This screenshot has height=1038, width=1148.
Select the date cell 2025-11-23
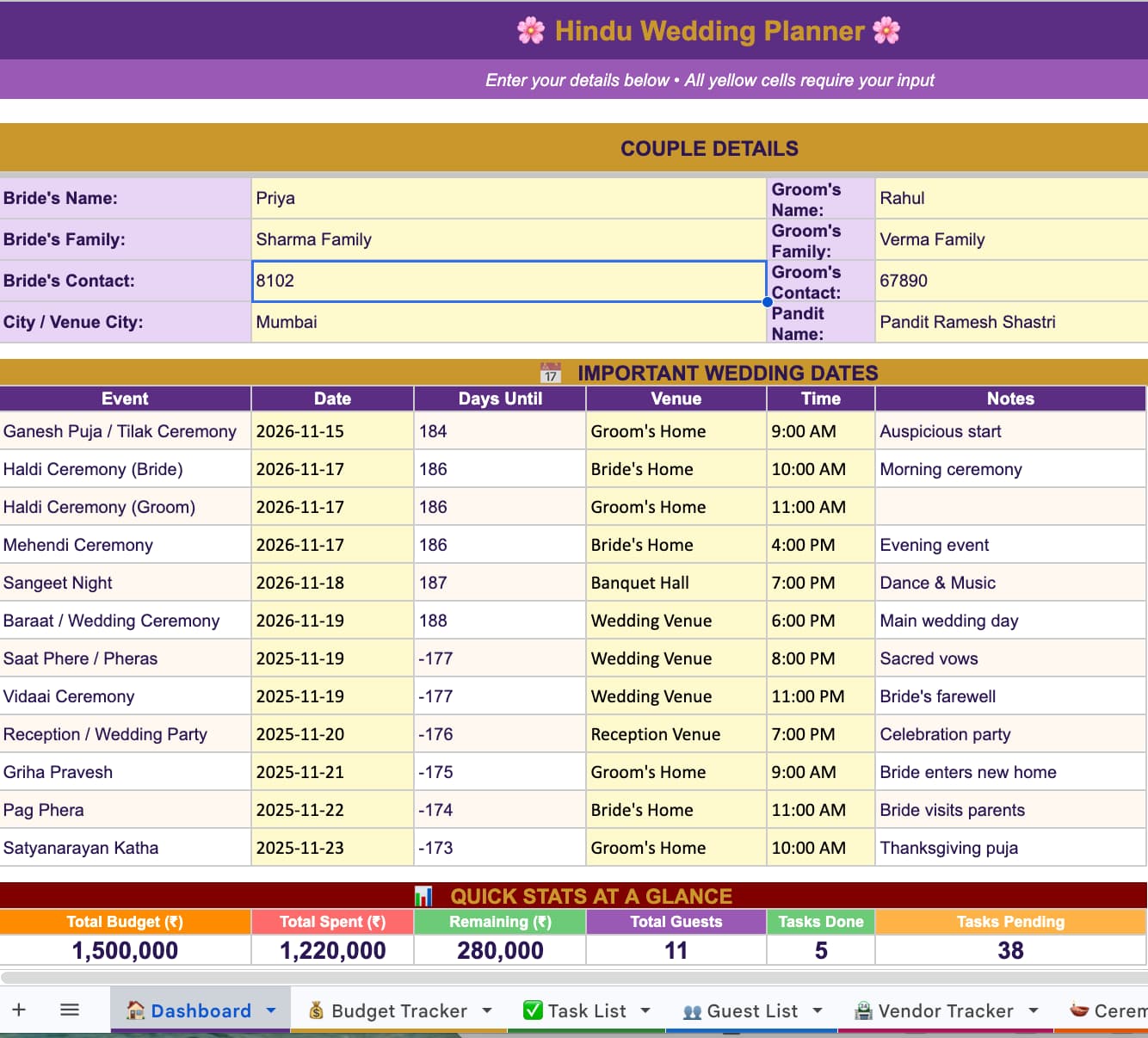coord(332,848)
